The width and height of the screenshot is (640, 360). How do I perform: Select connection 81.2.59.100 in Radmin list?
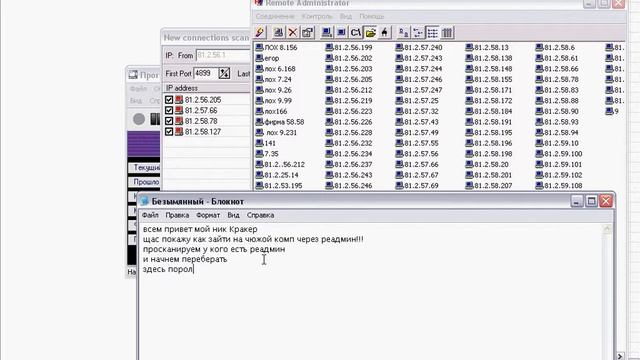pos(559,153)
